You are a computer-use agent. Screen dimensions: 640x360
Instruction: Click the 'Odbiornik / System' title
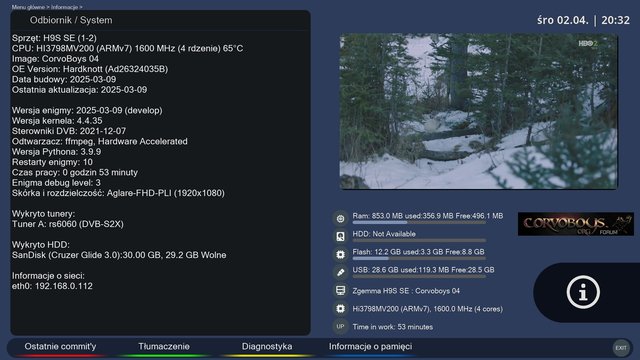(x=71, y=20)
